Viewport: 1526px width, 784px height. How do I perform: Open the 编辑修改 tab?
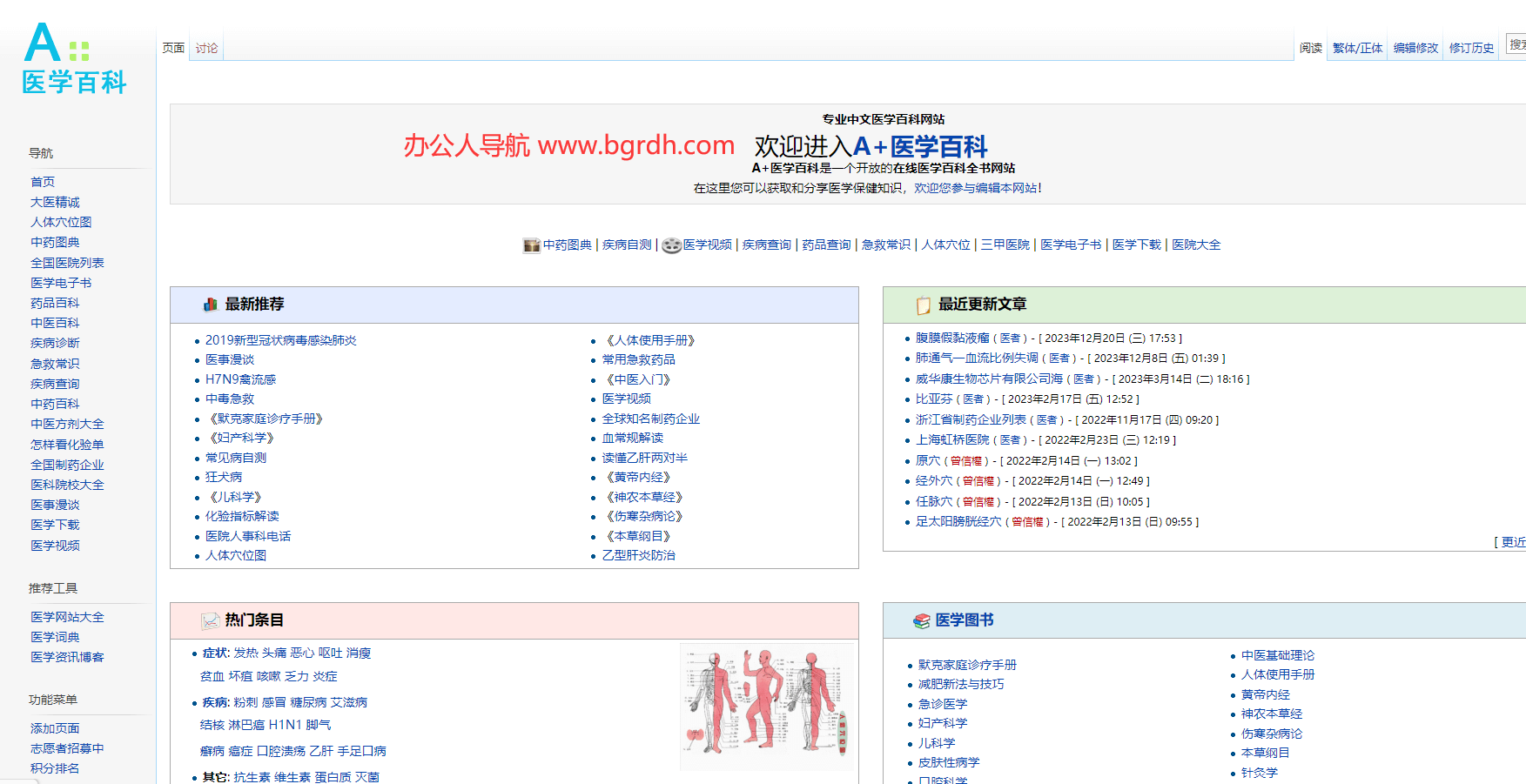tap(1415, 48)
